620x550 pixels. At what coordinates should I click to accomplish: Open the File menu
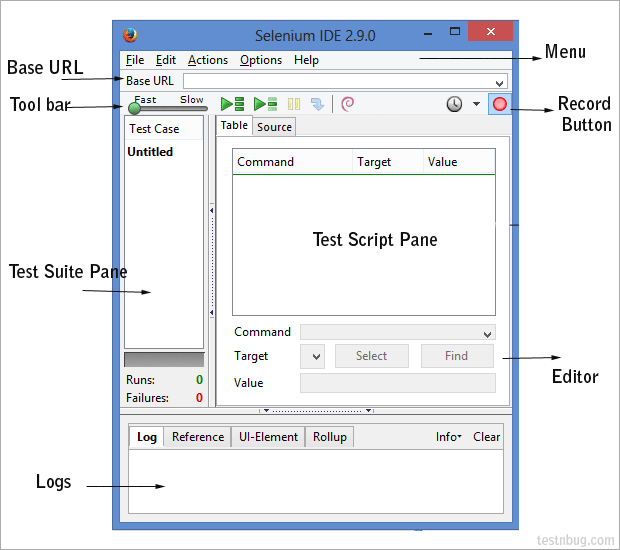pos(135,60)
